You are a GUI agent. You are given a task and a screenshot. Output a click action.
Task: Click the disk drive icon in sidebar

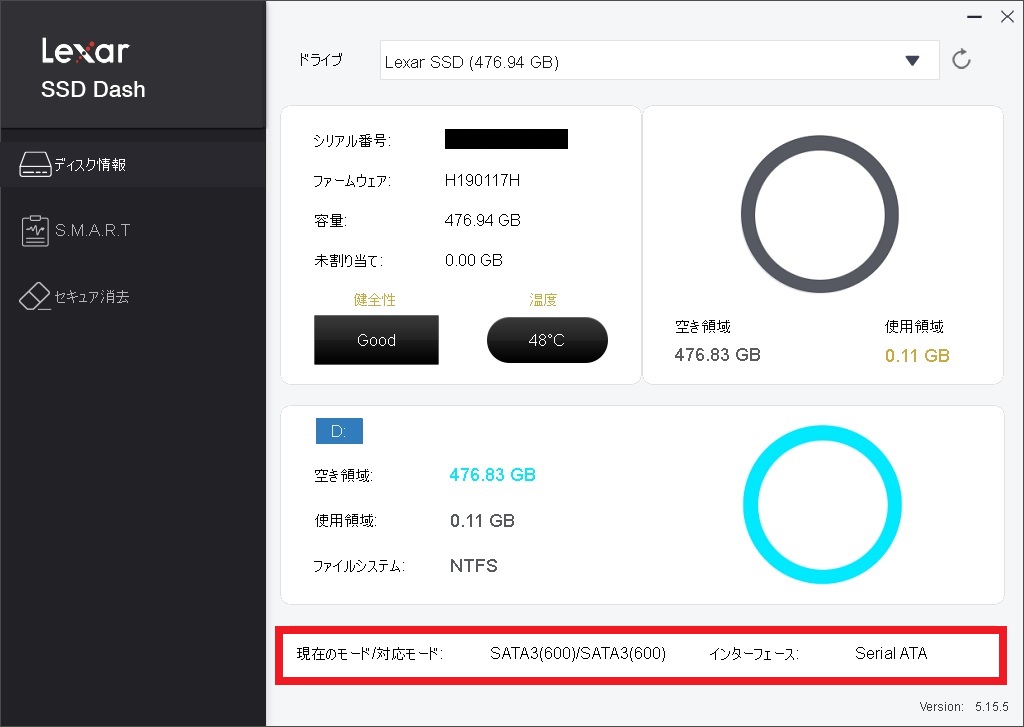pyautogui.click(x=35, y=165)
